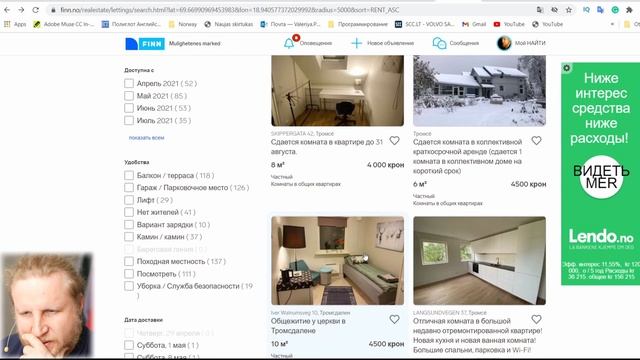The height and width of the screenshot is (360, 640).
Task: Open the listing Отличная комната в большой квартире
Action: [x=478, y=336]
